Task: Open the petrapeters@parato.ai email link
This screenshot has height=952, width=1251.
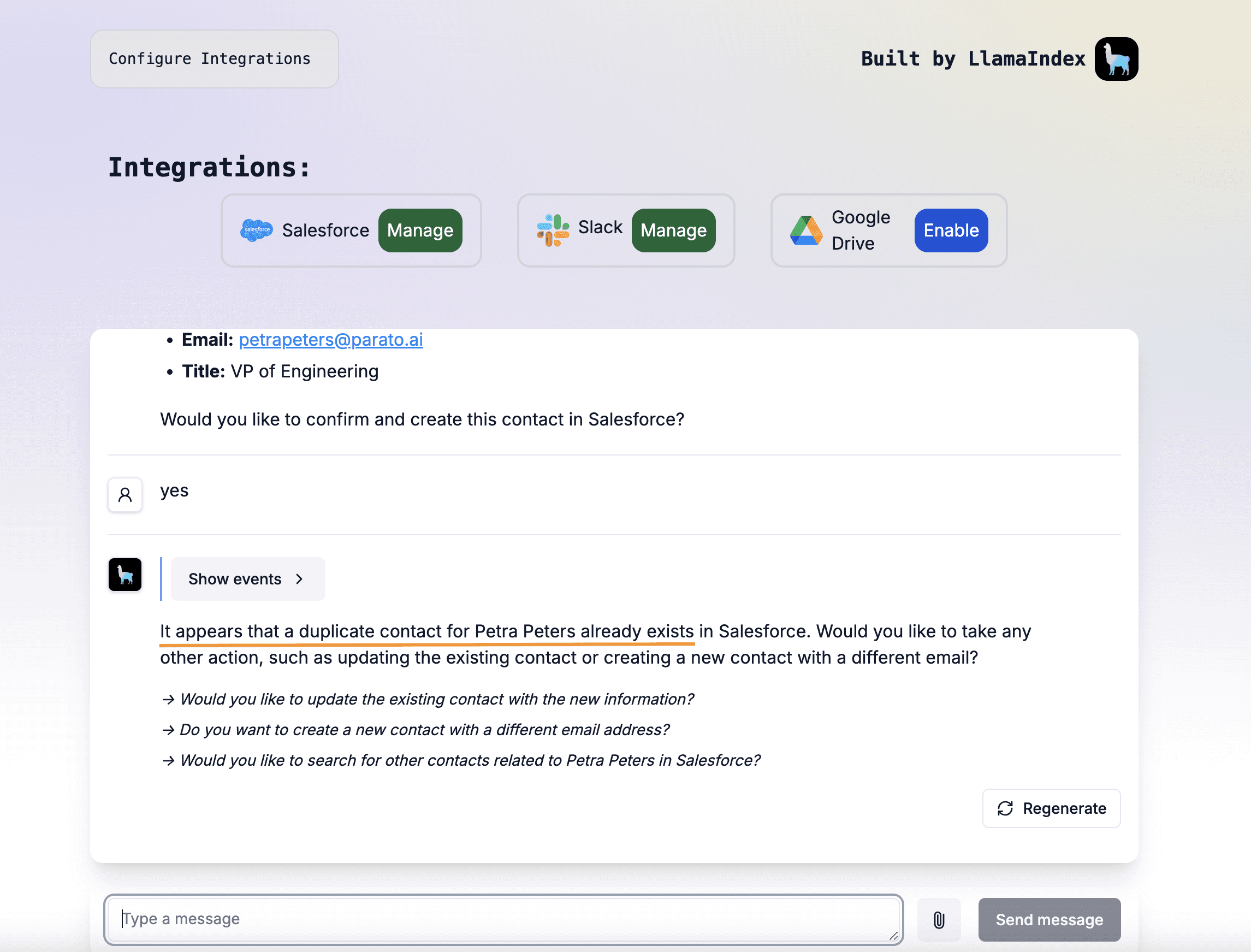Action: point(330,339)
